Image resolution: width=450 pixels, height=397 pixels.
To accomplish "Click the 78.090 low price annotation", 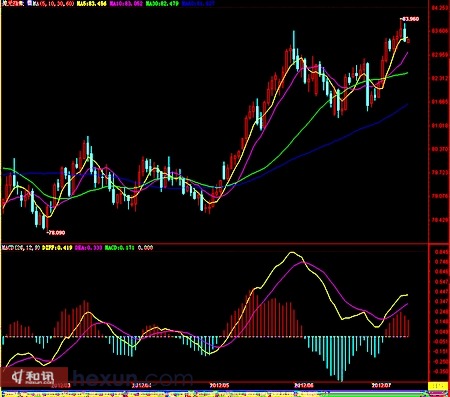I will click(56, 232).
